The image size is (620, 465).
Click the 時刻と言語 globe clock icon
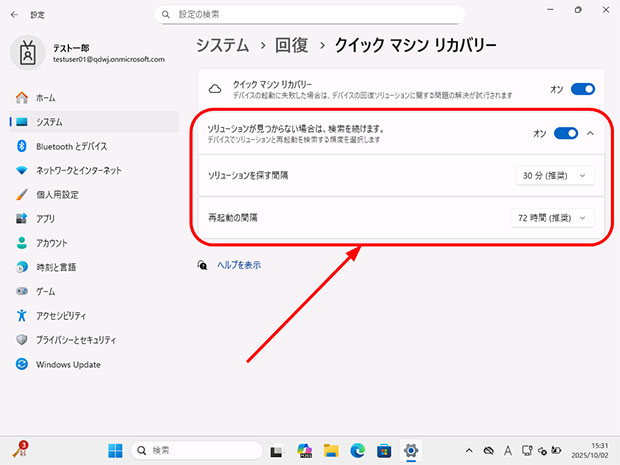click(x=22, y=267)
